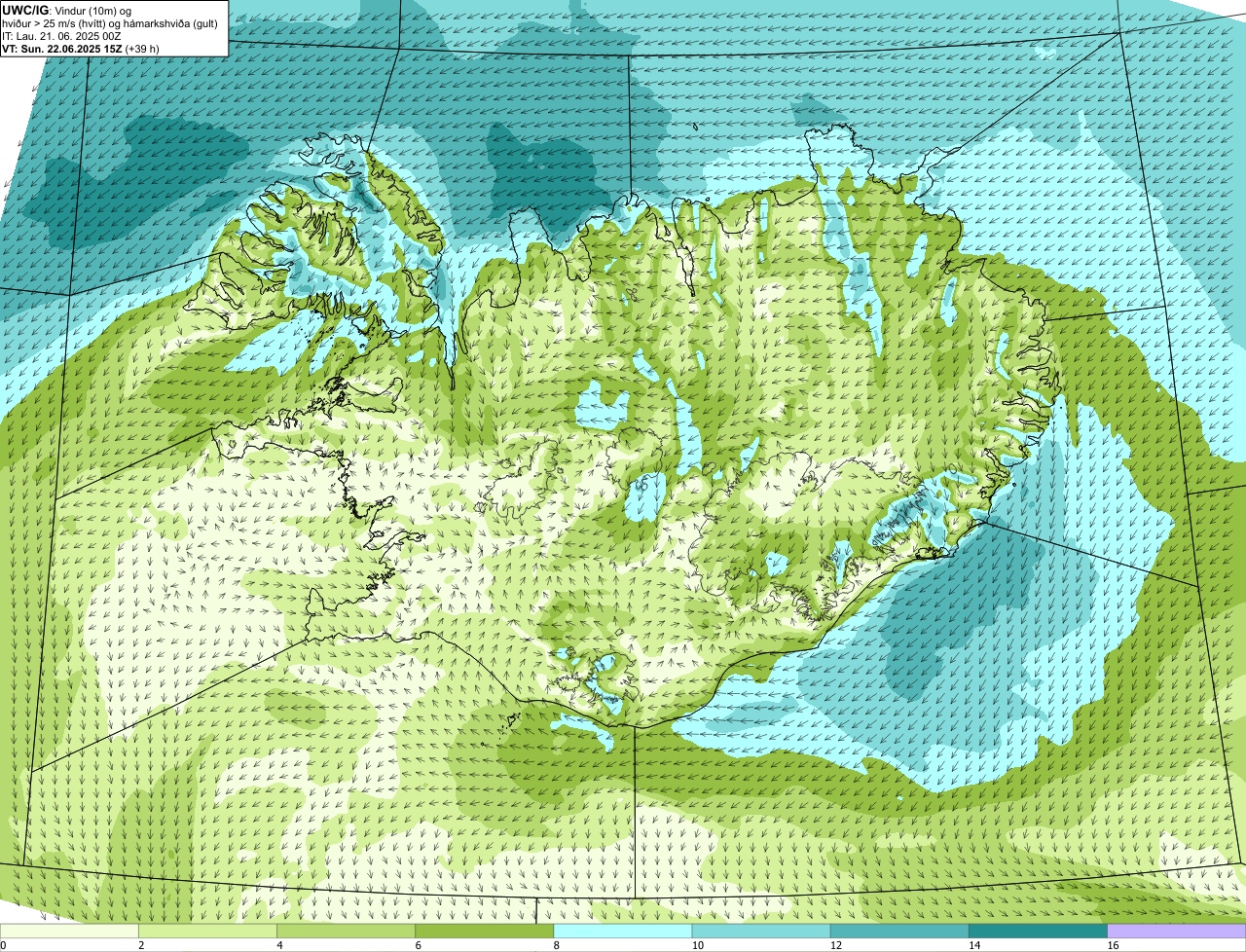1246x952 pixels.
Task: Pick the 4–6 m/s light green legend swatch
Action: [348, 932]
